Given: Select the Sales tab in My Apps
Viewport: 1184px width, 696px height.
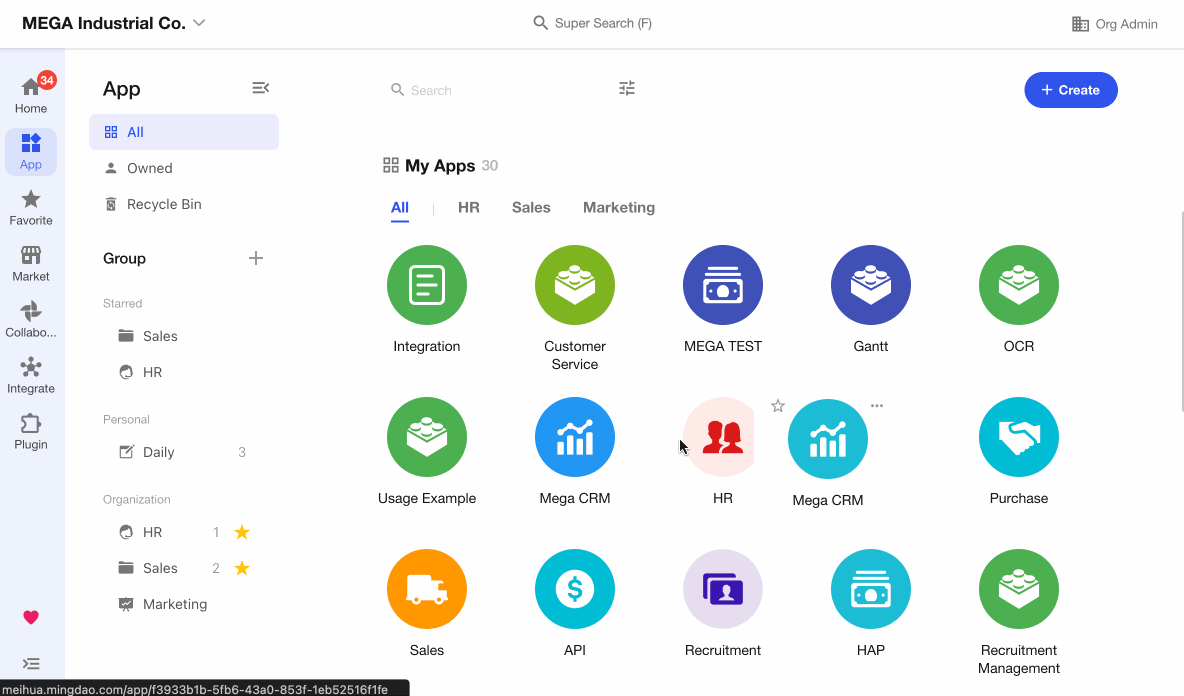Looking at the screenshot, I should (x=531, y=208).
